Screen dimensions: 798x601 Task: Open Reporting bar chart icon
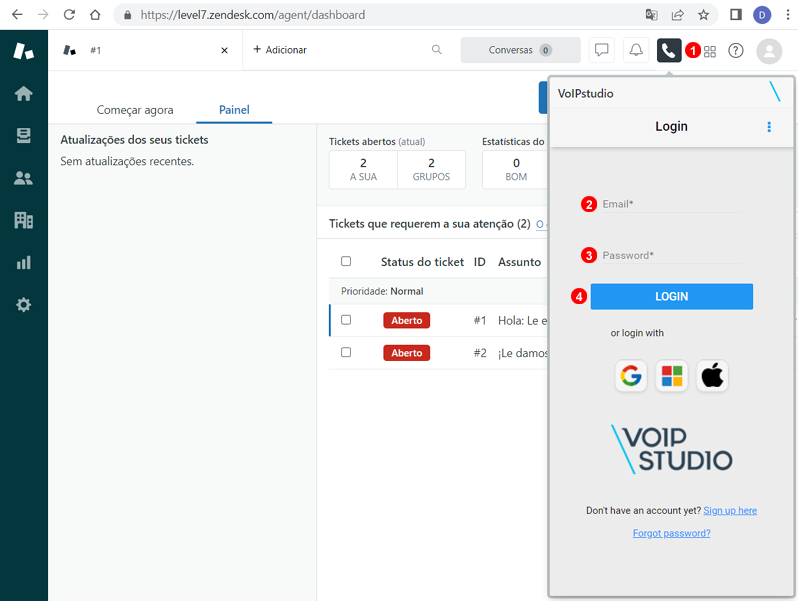[x=23, y=263]
